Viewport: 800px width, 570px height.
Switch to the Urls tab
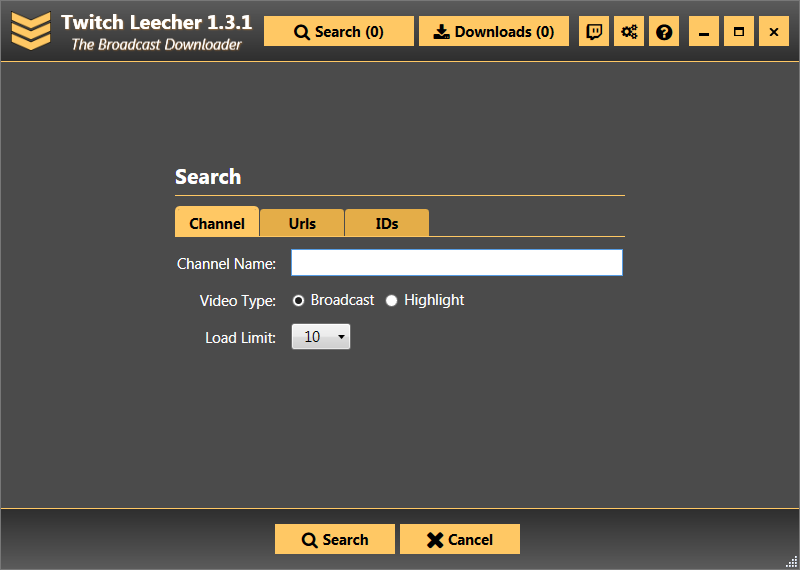point(302,223)
